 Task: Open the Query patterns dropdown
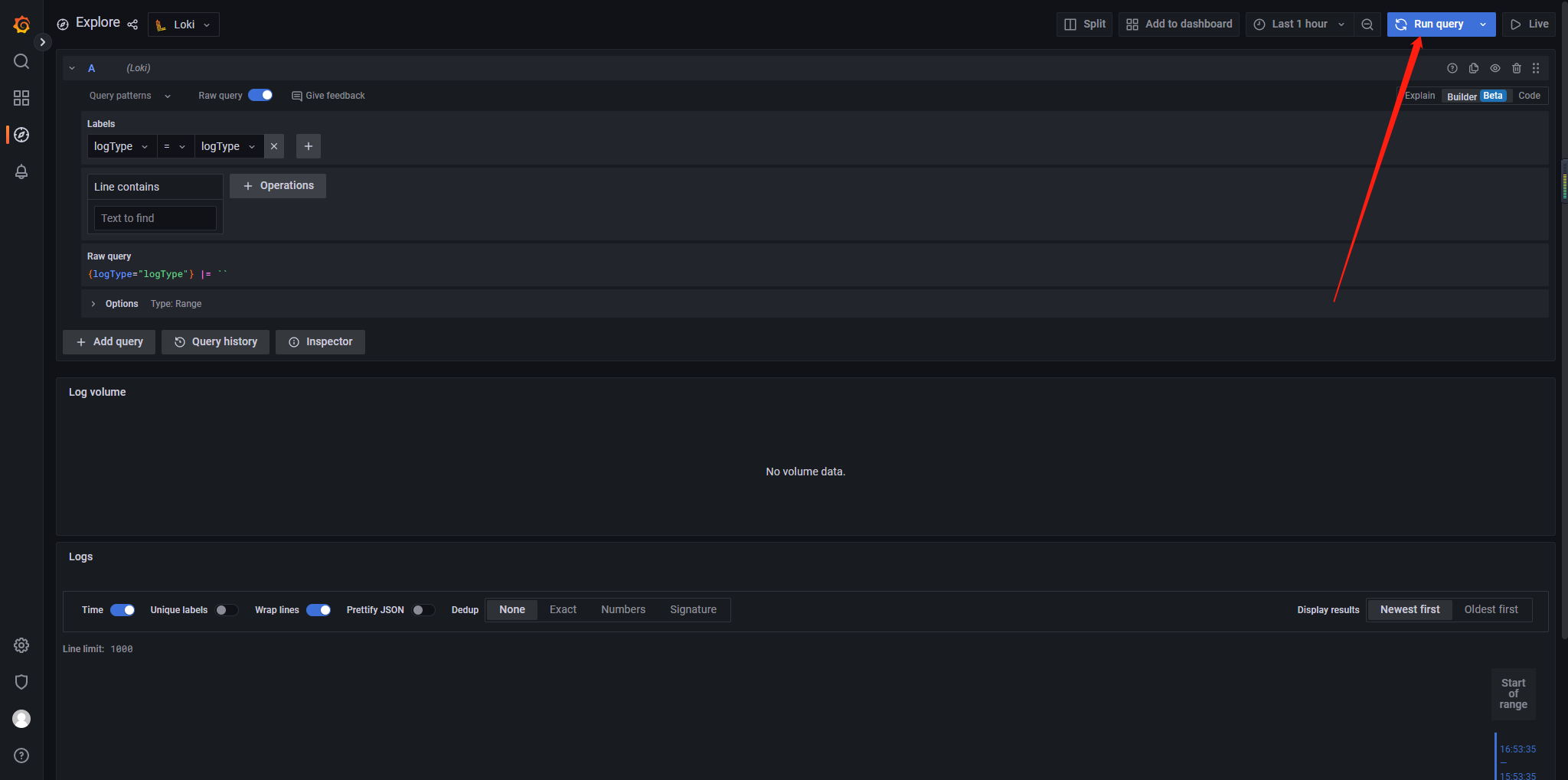(x=130, y=96)
